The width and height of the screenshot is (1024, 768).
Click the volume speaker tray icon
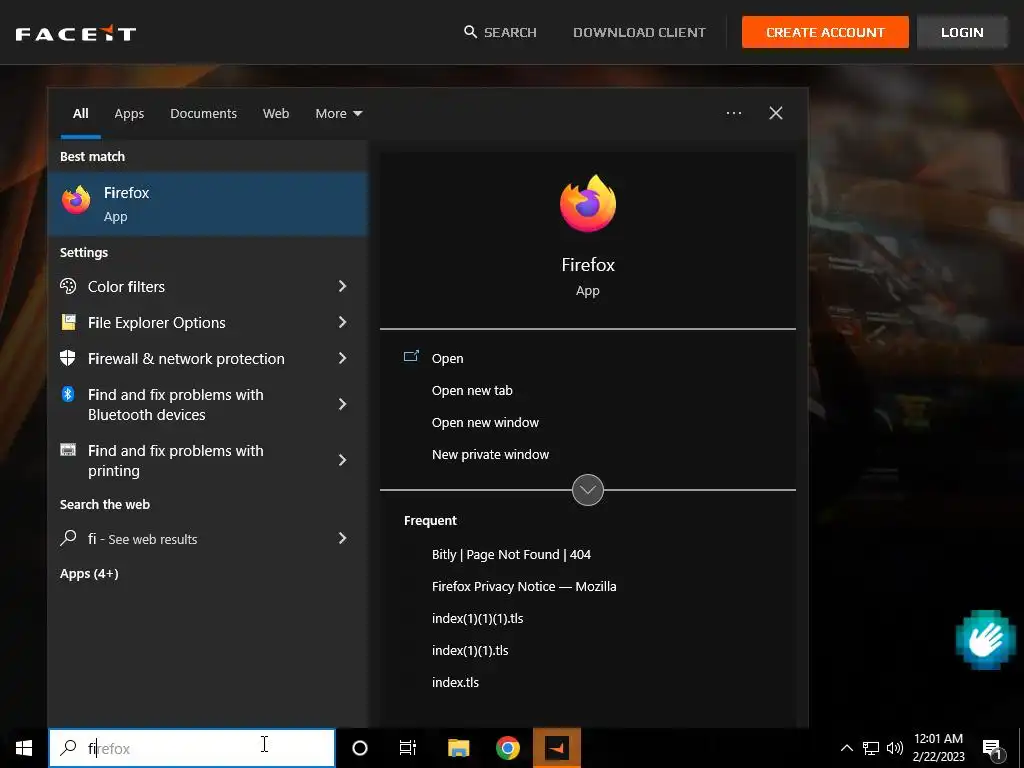[895, 748]
